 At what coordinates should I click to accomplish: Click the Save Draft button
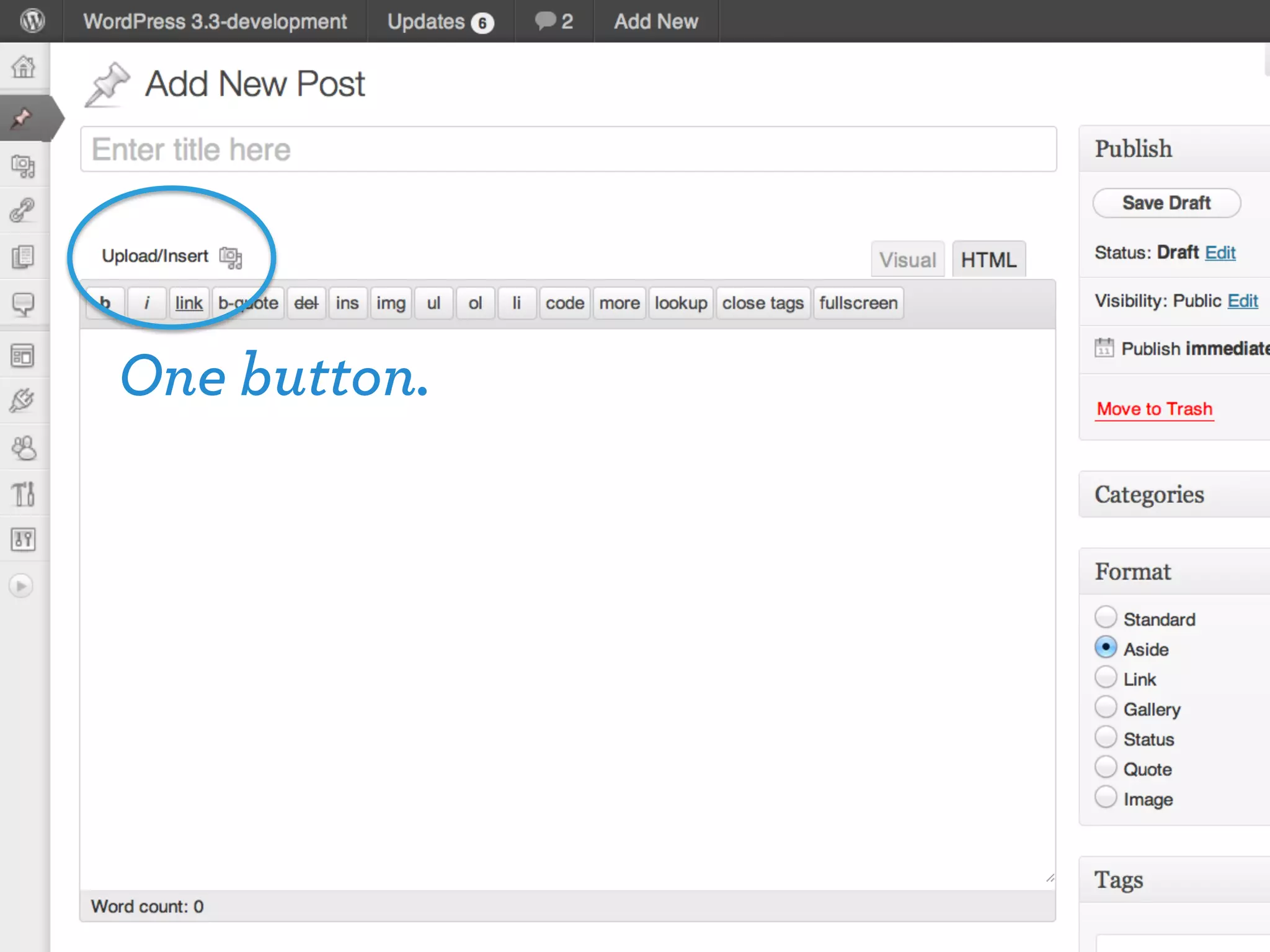tap(1166, 203)
